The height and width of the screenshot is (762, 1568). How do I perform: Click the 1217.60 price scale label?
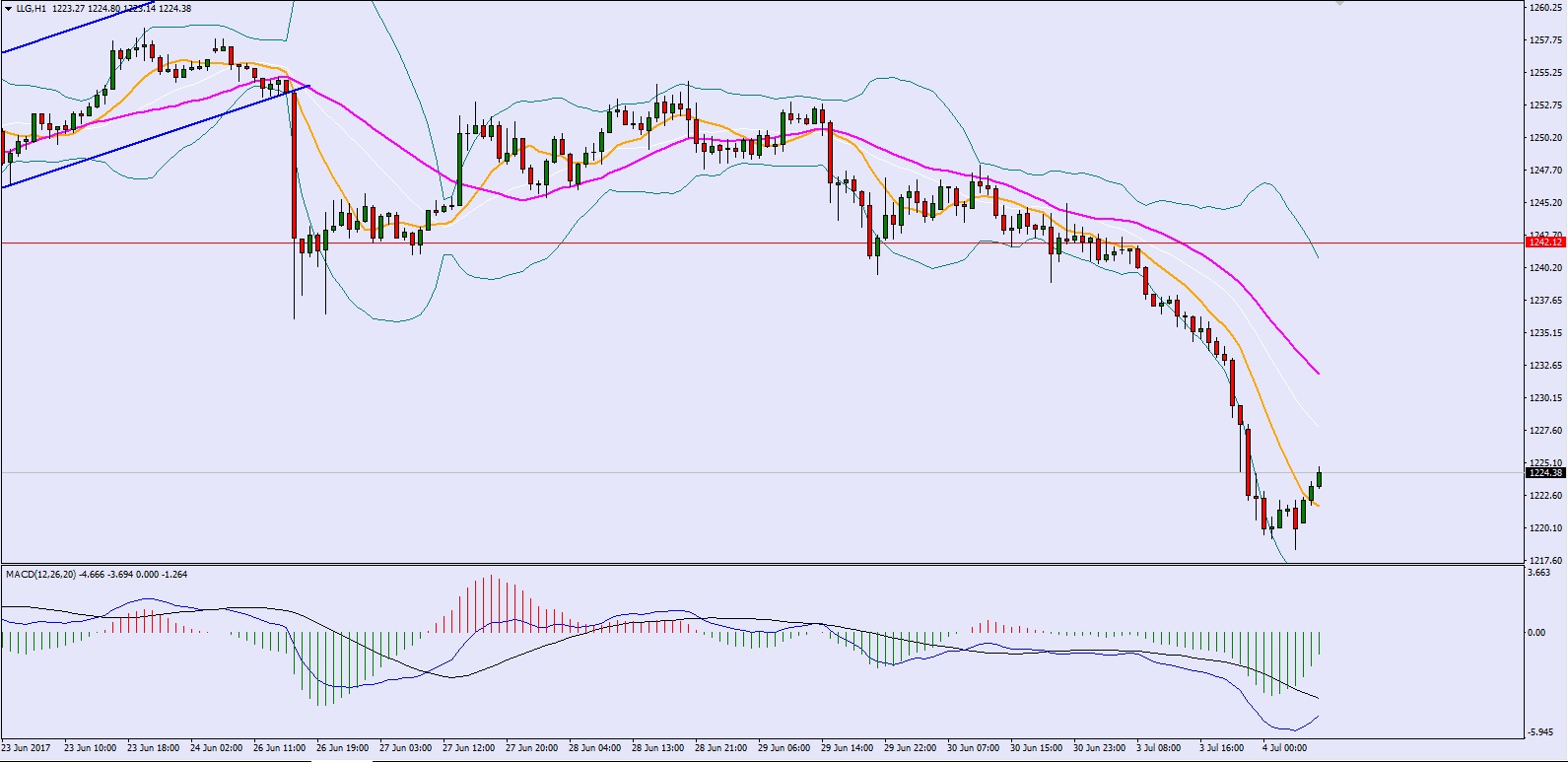(x=1544, y=560)
